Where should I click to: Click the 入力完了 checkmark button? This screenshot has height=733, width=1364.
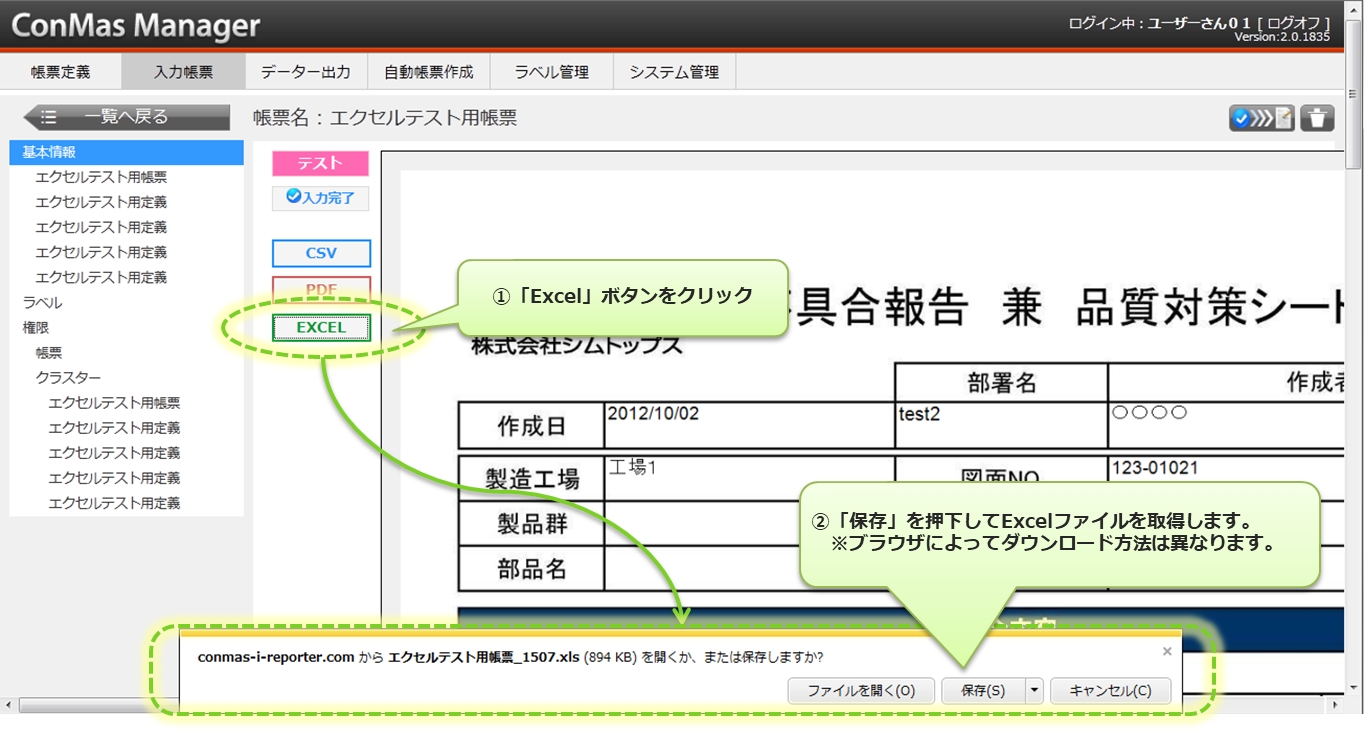tap(320, 198)
